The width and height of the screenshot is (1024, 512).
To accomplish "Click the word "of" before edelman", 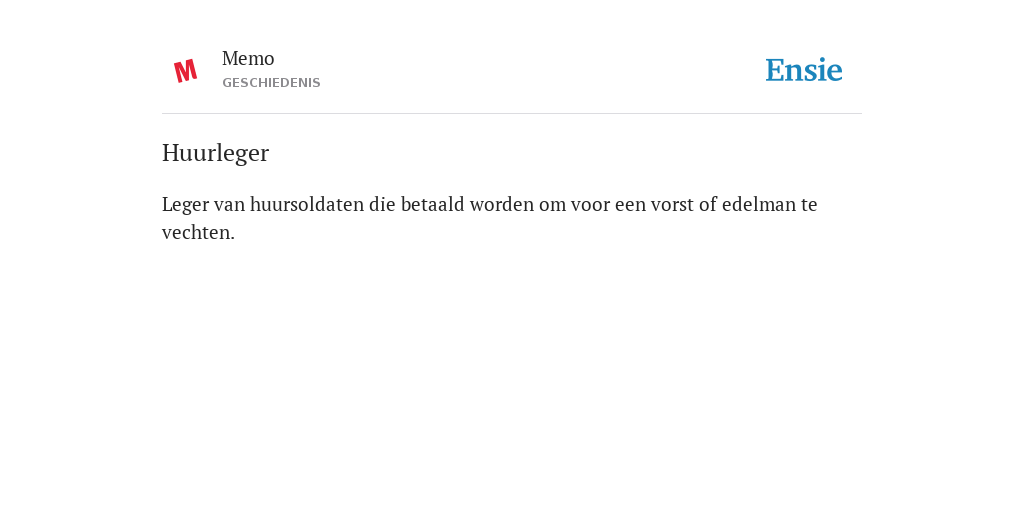I will coord(708,204).
